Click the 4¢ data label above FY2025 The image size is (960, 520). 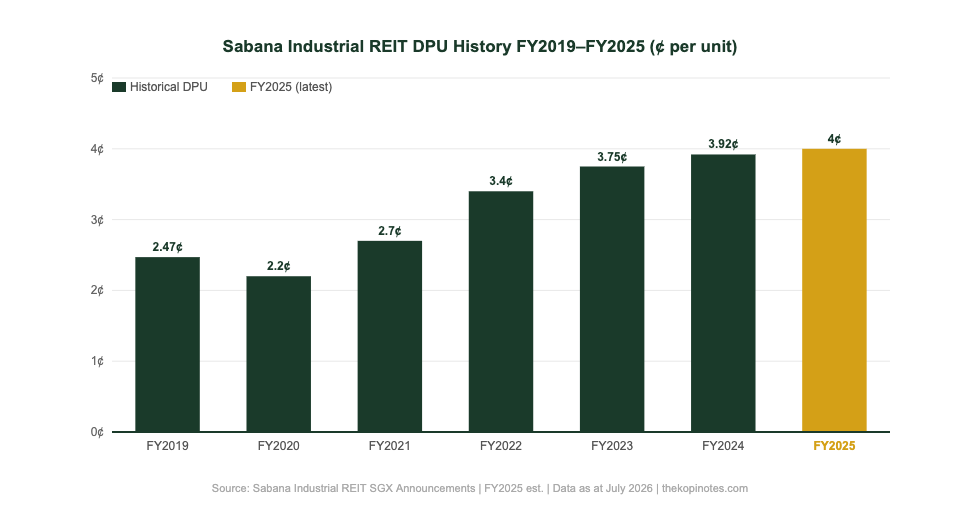pyautogui.click(x=834, y=139)
